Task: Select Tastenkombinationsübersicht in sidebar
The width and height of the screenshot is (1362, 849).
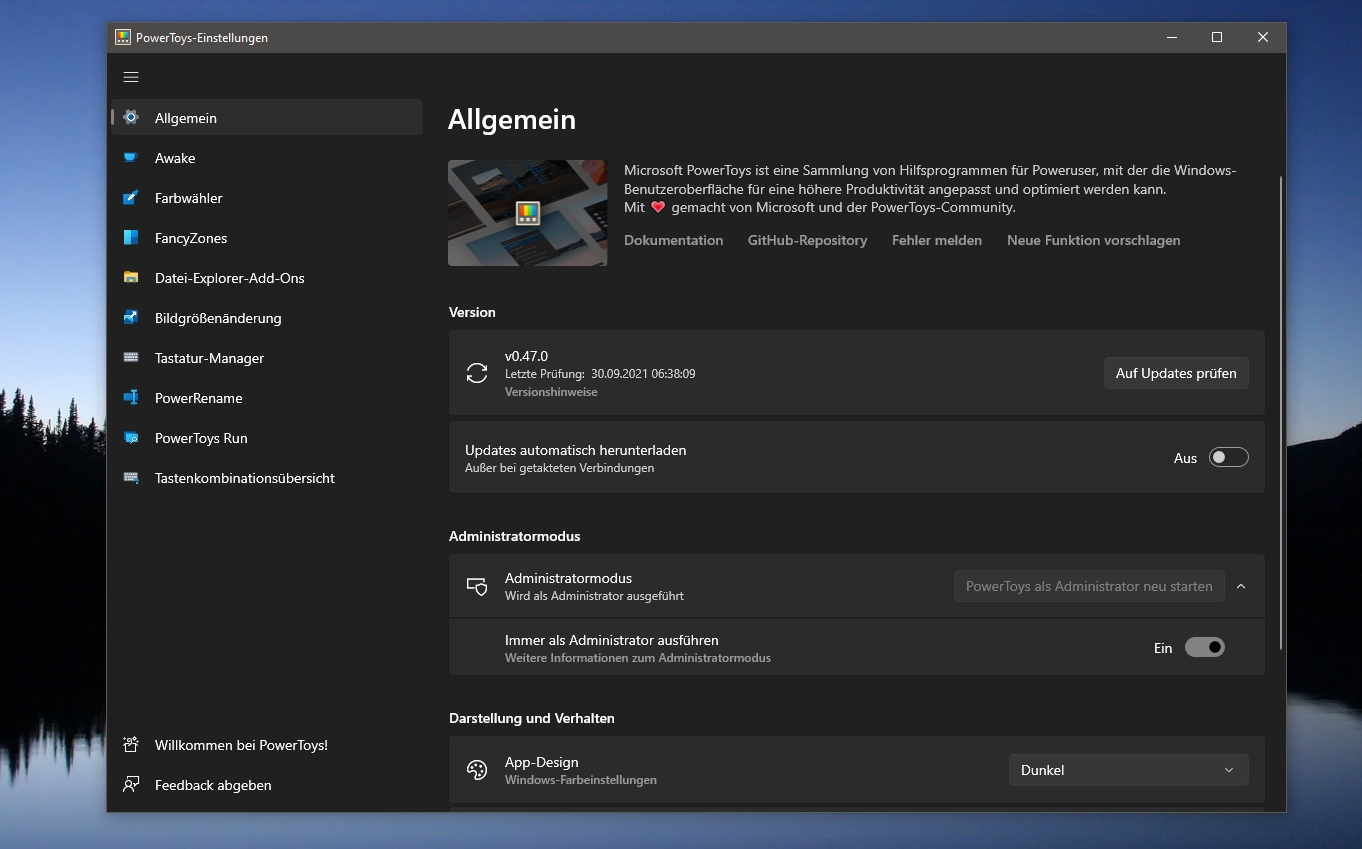Action: coord(267,477)
